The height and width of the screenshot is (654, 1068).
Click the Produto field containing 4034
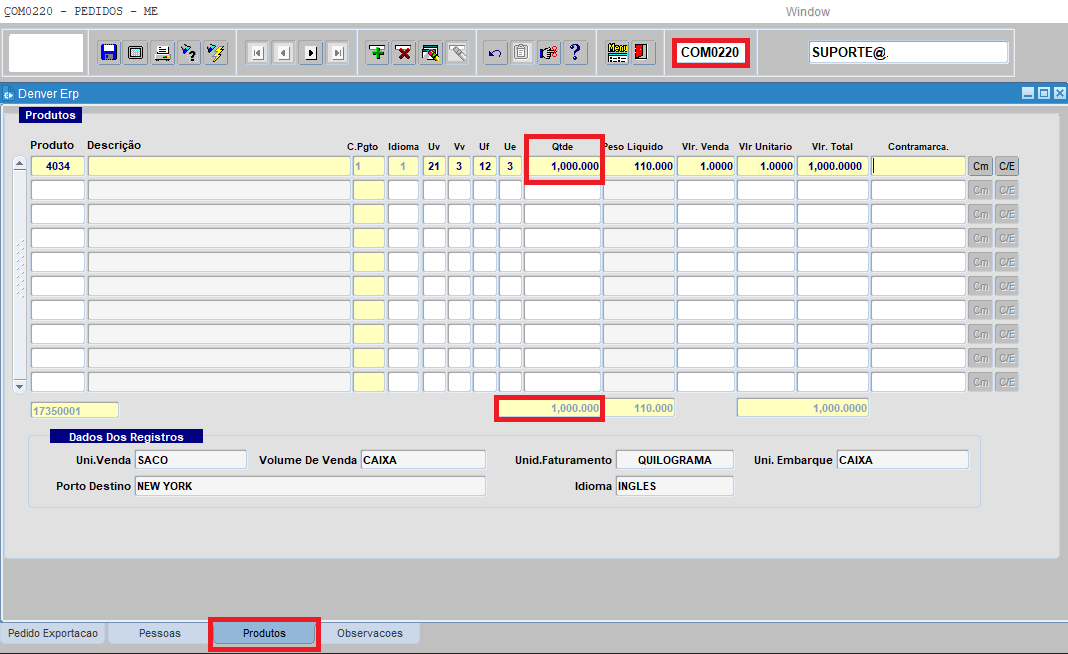(x=58, y=166)
